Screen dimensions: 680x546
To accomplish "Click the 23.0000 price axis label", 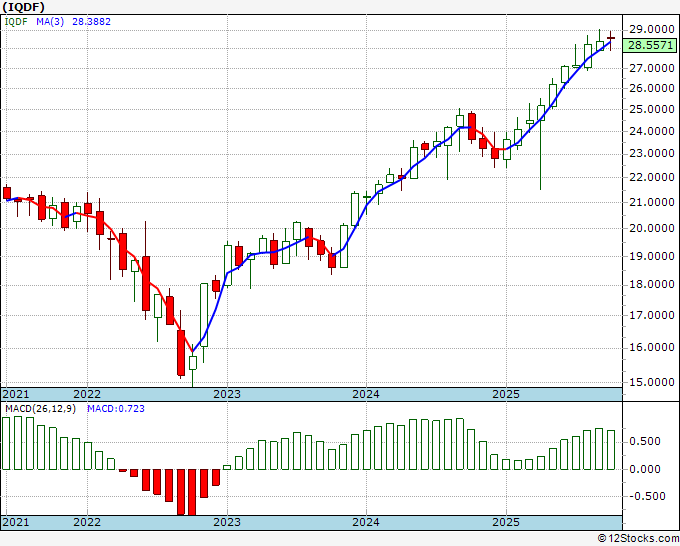I will point(652,154).
